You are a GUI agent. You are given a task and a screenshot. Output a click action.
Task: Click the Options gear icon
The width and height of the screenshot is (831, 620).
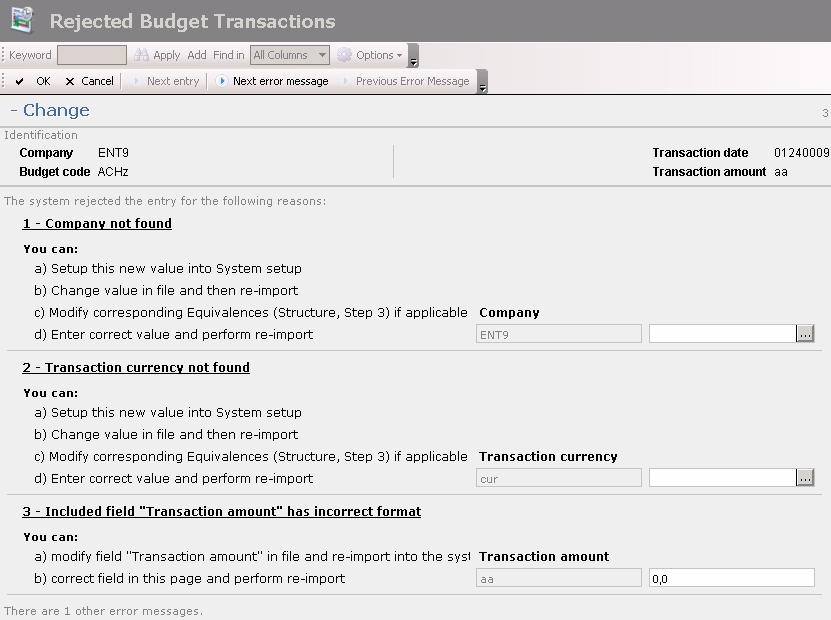[345, 55]
